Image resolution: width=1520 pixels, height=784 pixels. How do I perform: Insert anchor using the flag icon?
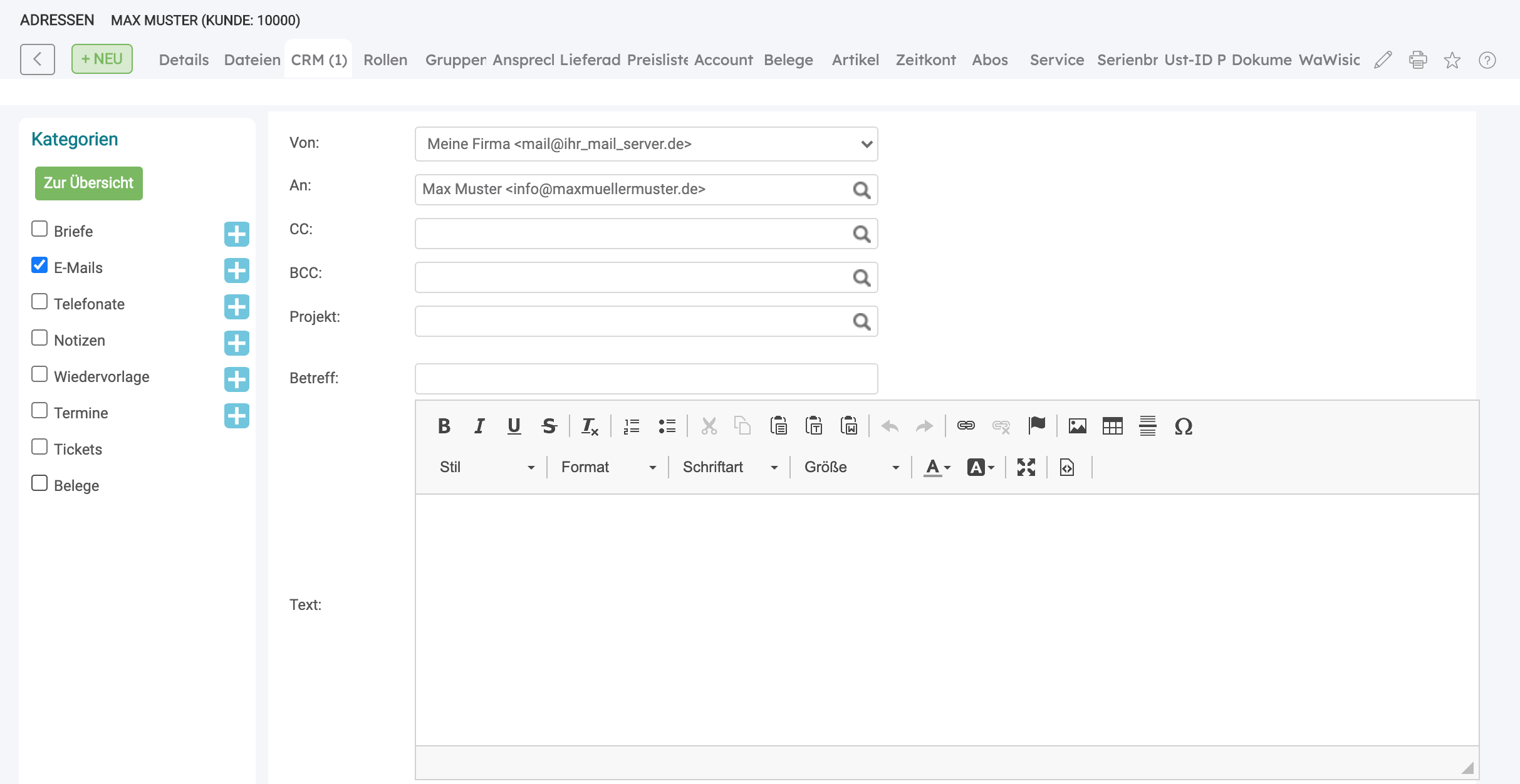coord(1037,426)
